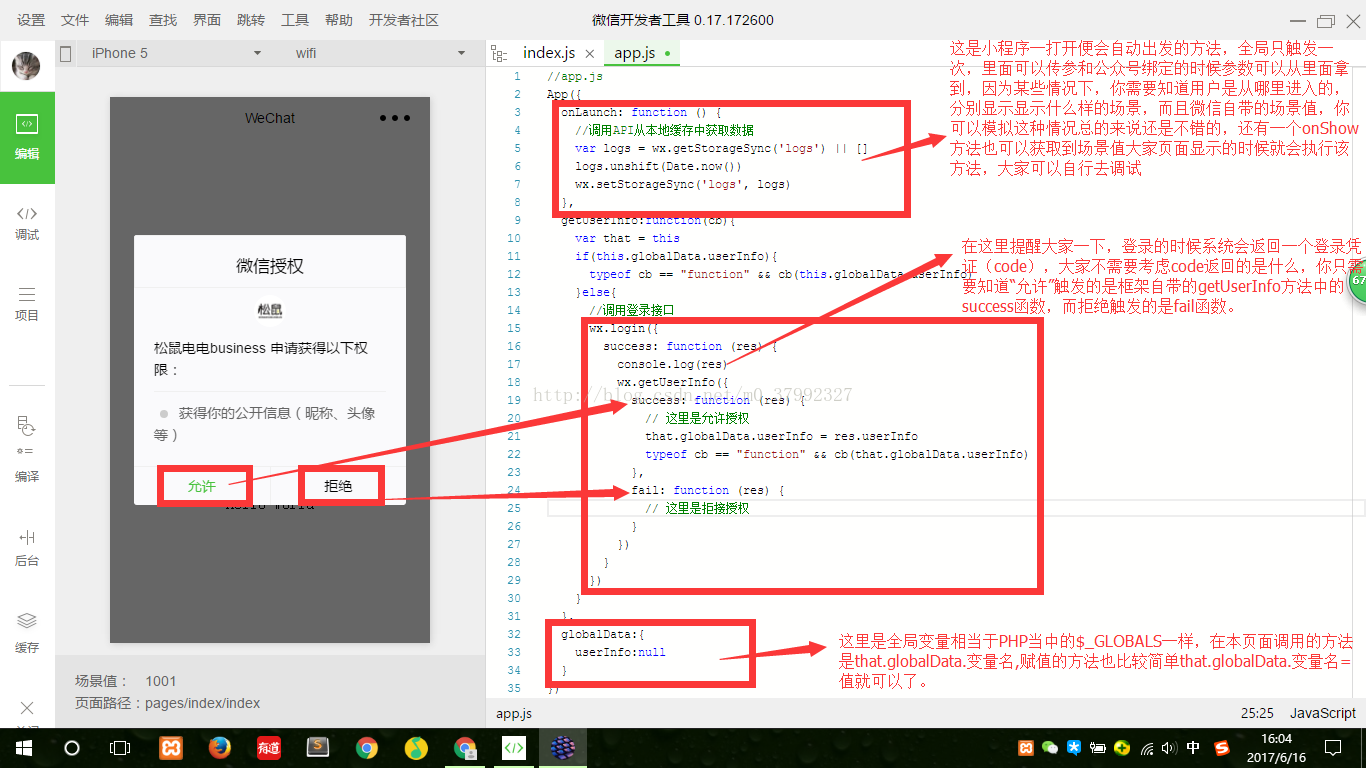Close the index.js tab

tap(590, 54)
